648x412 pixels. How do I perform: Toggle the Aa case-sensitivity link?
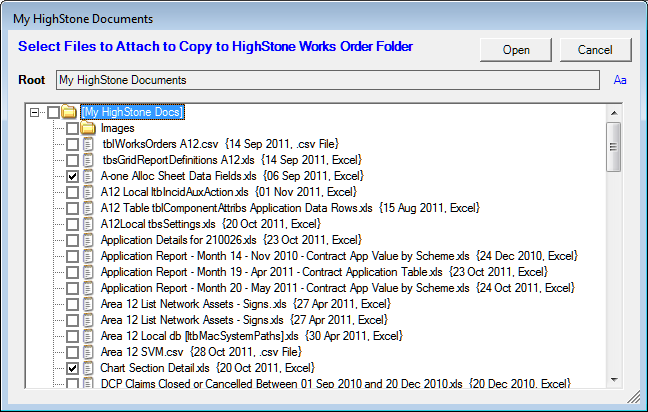pos(620,80)
